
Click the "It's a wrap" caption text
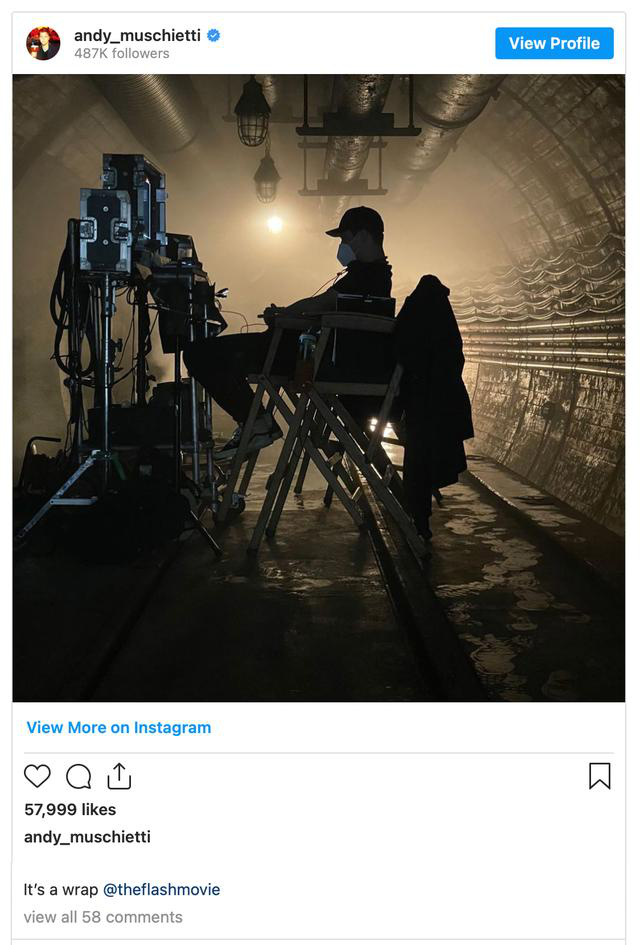click(x=61, y=890)
